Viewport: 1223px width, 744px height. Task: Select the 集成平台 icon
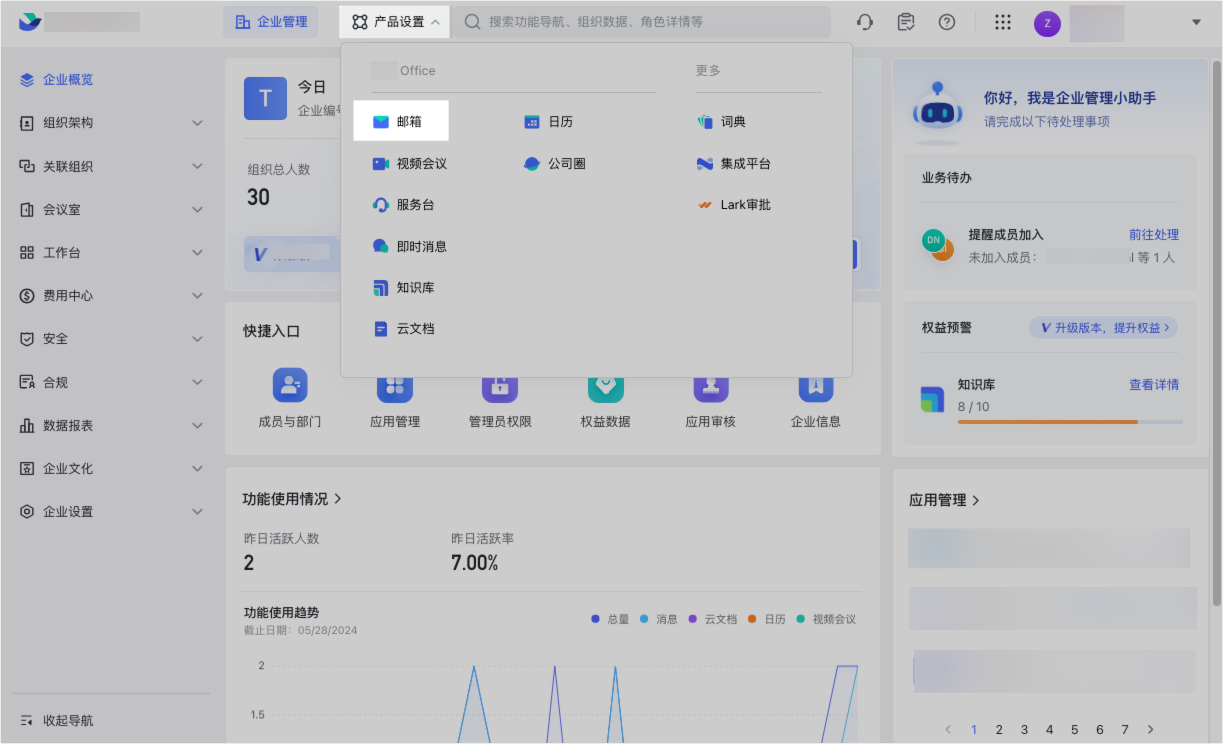pyautogui.click(x=705, y=163)
